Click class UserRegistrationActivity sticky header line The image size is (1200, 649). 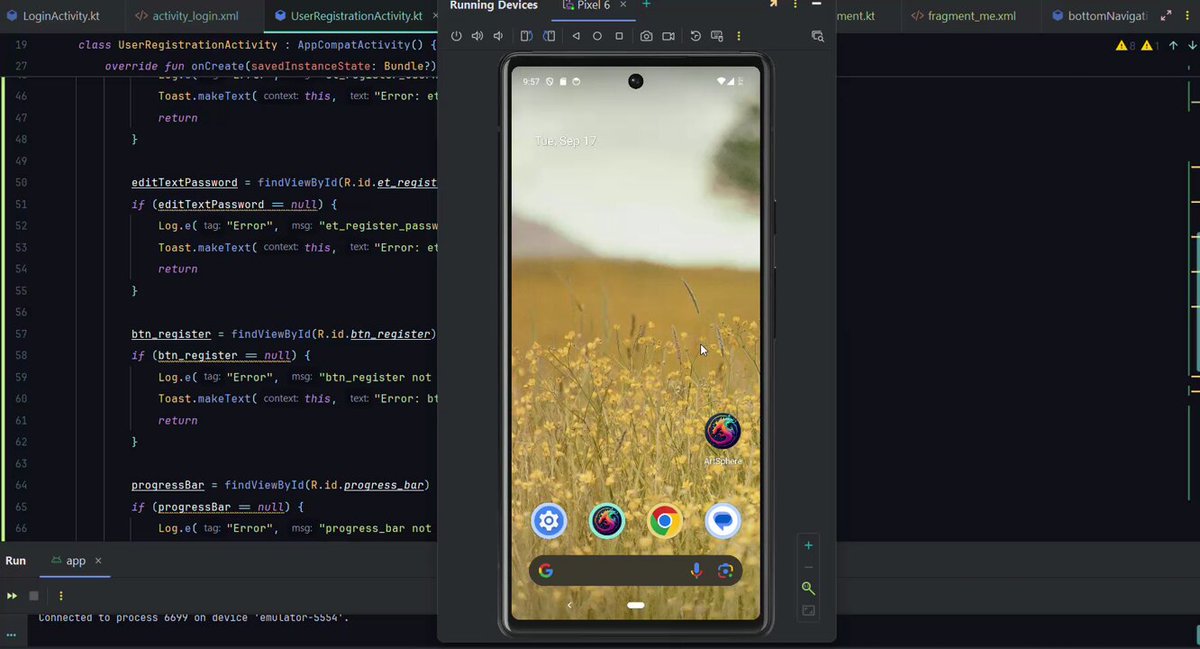257,46
